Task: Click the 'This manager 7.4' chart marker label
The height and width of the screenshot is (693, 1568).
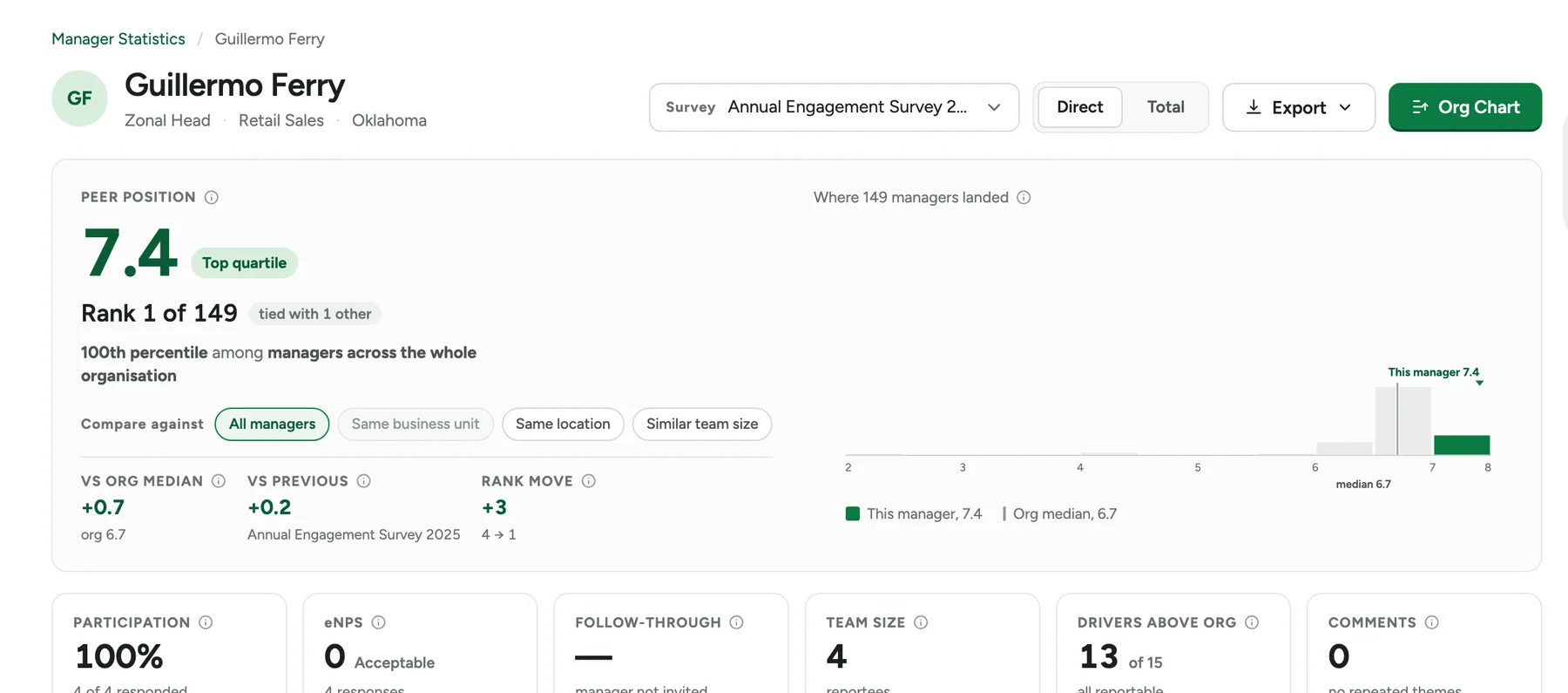Action: [1434, 372]
